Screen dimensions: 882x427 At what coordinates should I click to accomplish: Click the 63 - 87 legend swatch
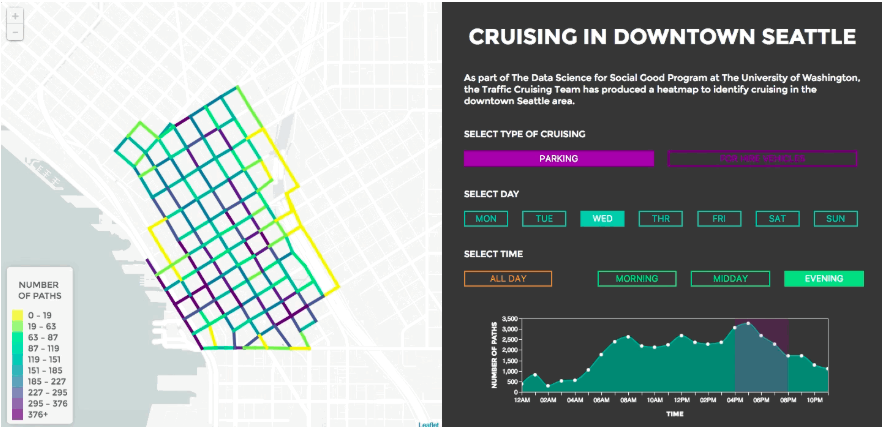pos(18,337)
